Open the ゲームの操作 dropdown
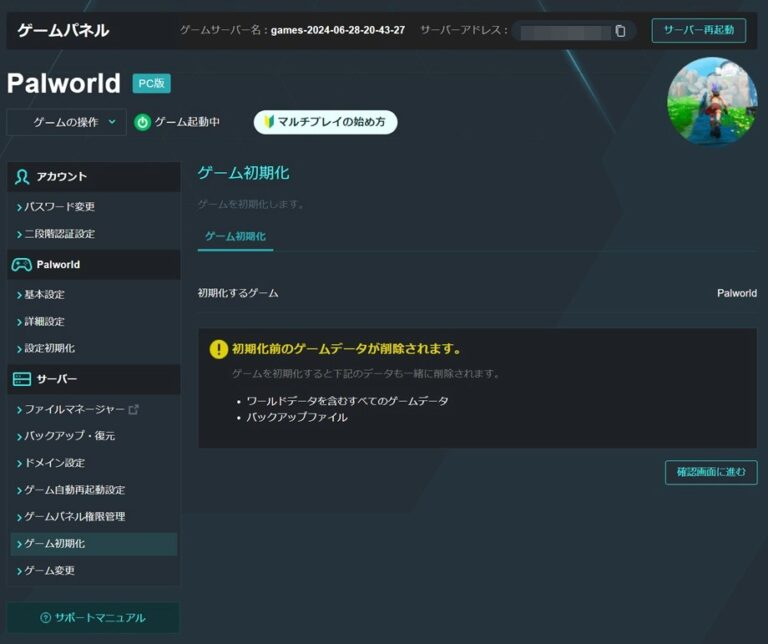 pos(66,122)
